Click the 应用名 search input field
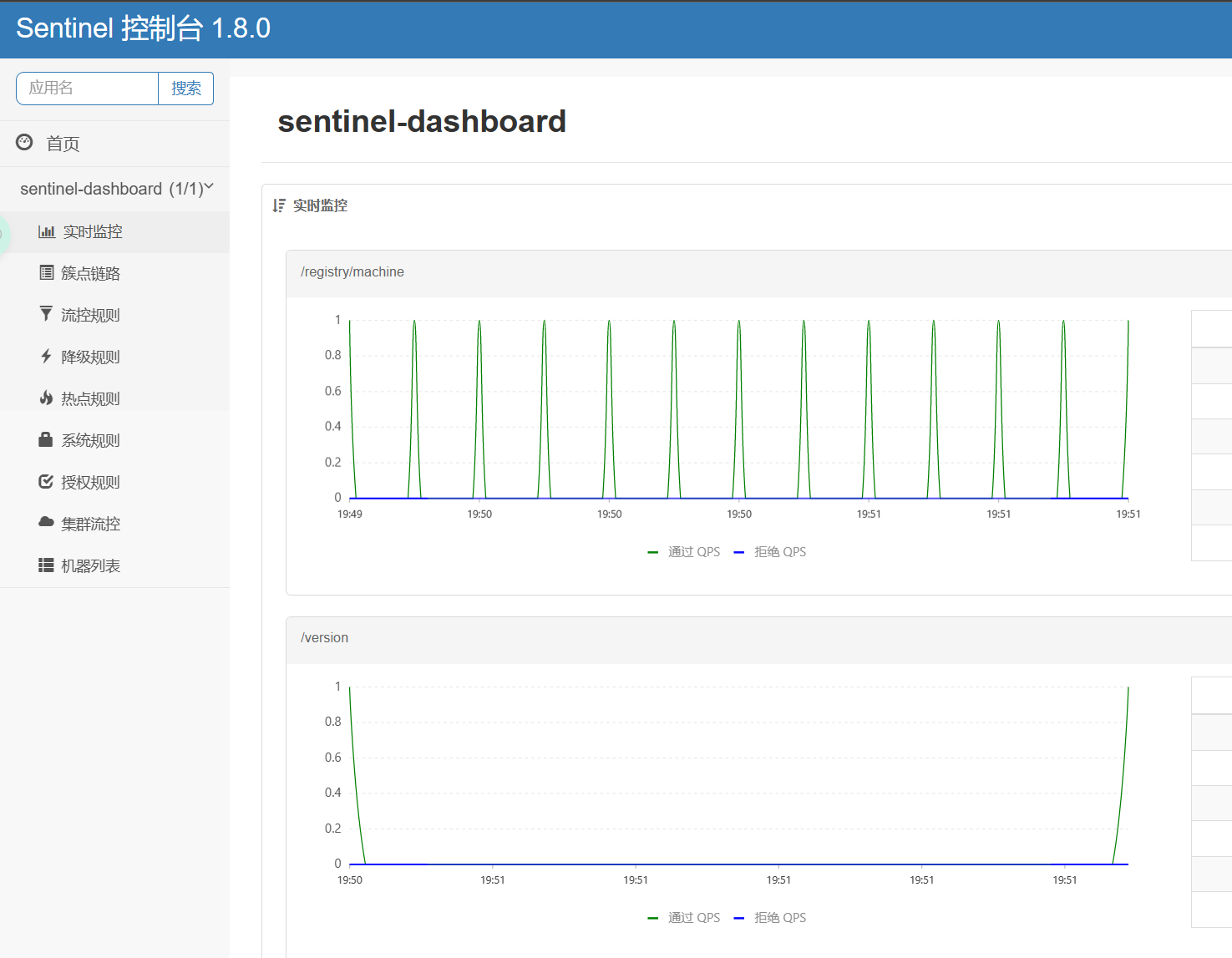 click(87, 89)
